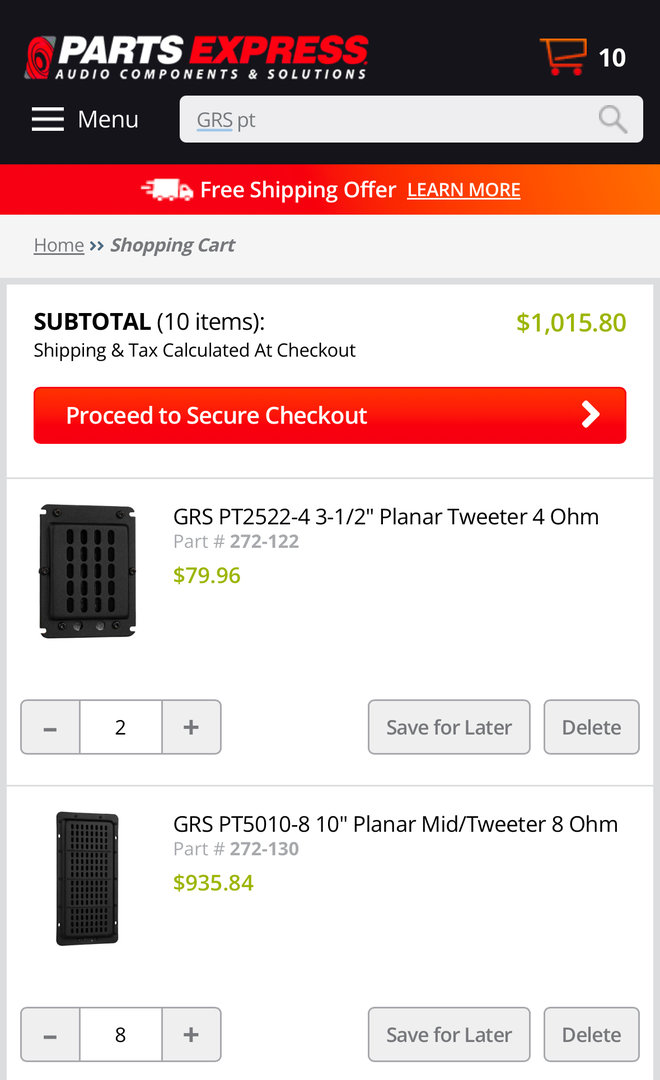This screenshot has width=660, height=1080.
Task: Increase quantity of PT2522-4 tweeter
Action: tap(191, 727)
